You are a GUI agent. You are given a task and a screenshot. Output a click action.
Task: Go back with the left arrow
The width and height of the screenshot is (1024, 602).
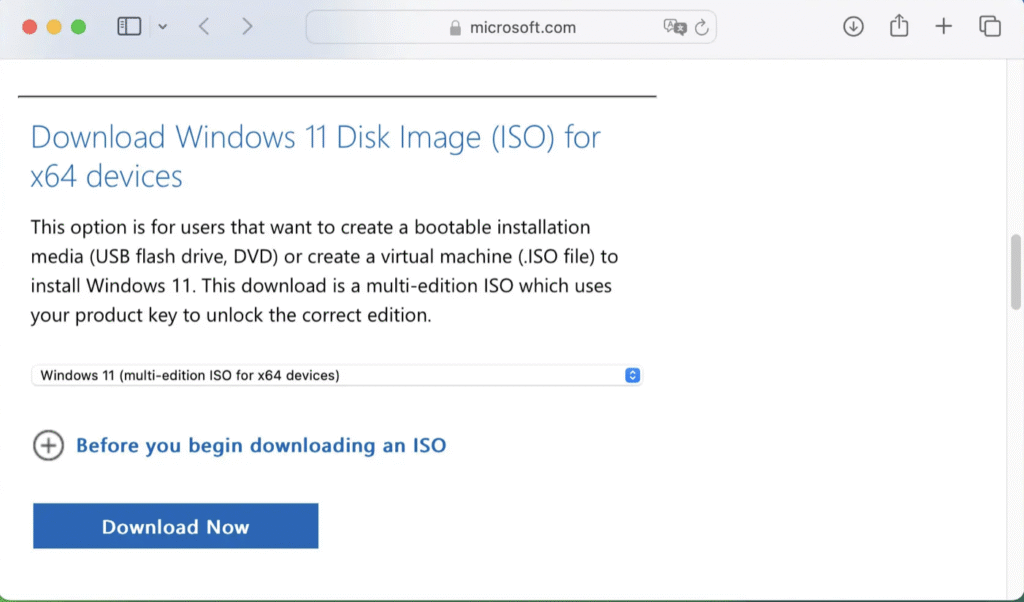204,27
